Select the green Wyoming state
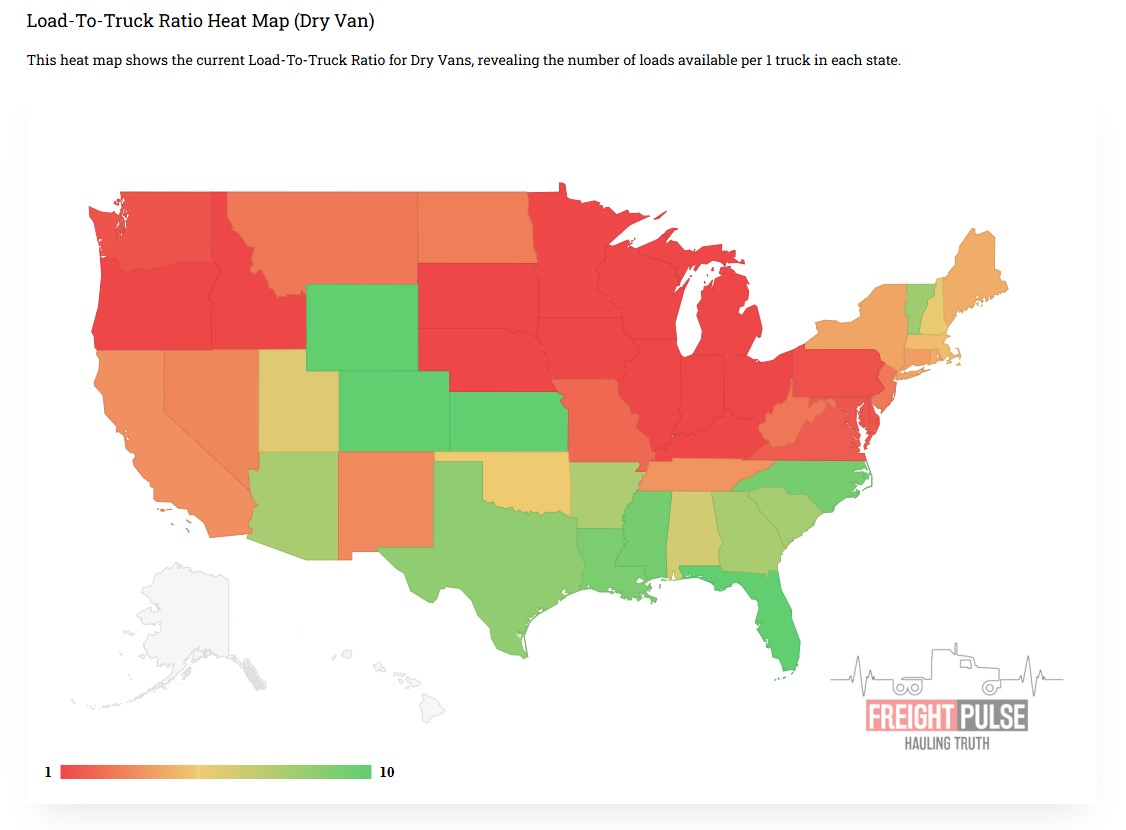Screen dimensions: 1126x830 pyautogui.click(x=361, y=327)
